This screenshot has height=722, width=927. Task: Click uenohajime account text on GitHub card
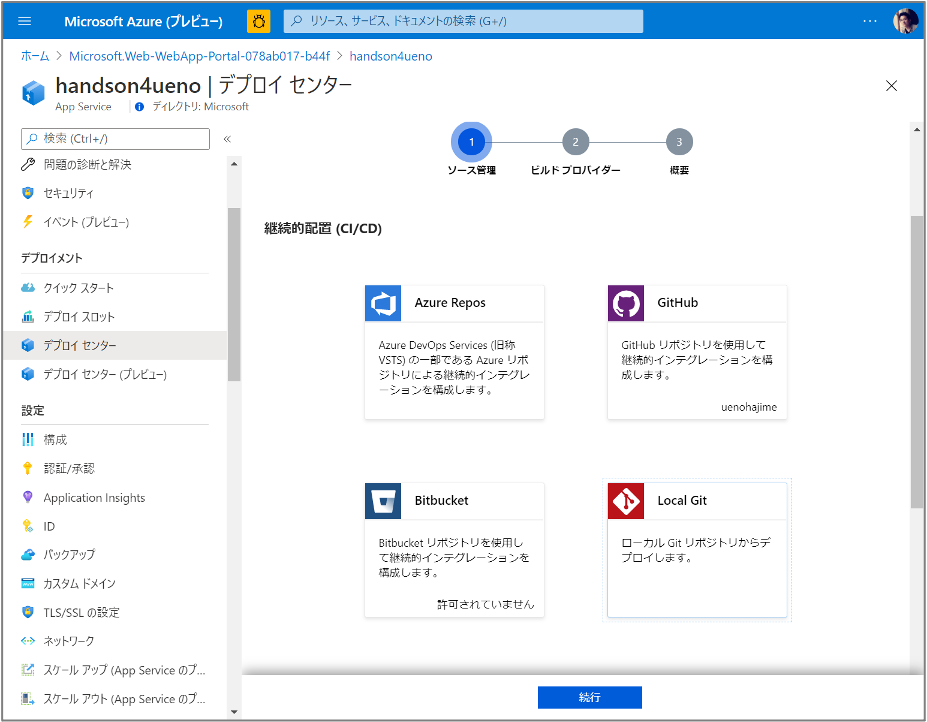click(x=749, y=407)
